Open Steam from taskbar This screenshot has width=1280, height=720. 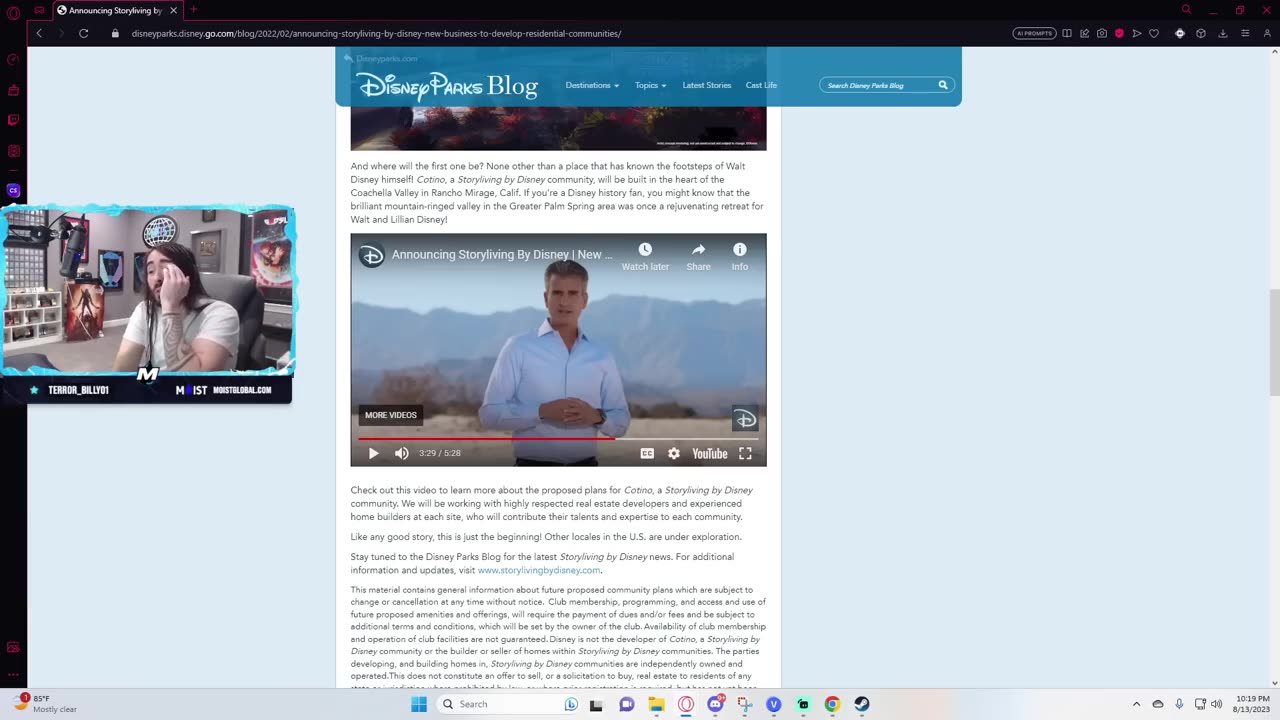click(861, 704)
